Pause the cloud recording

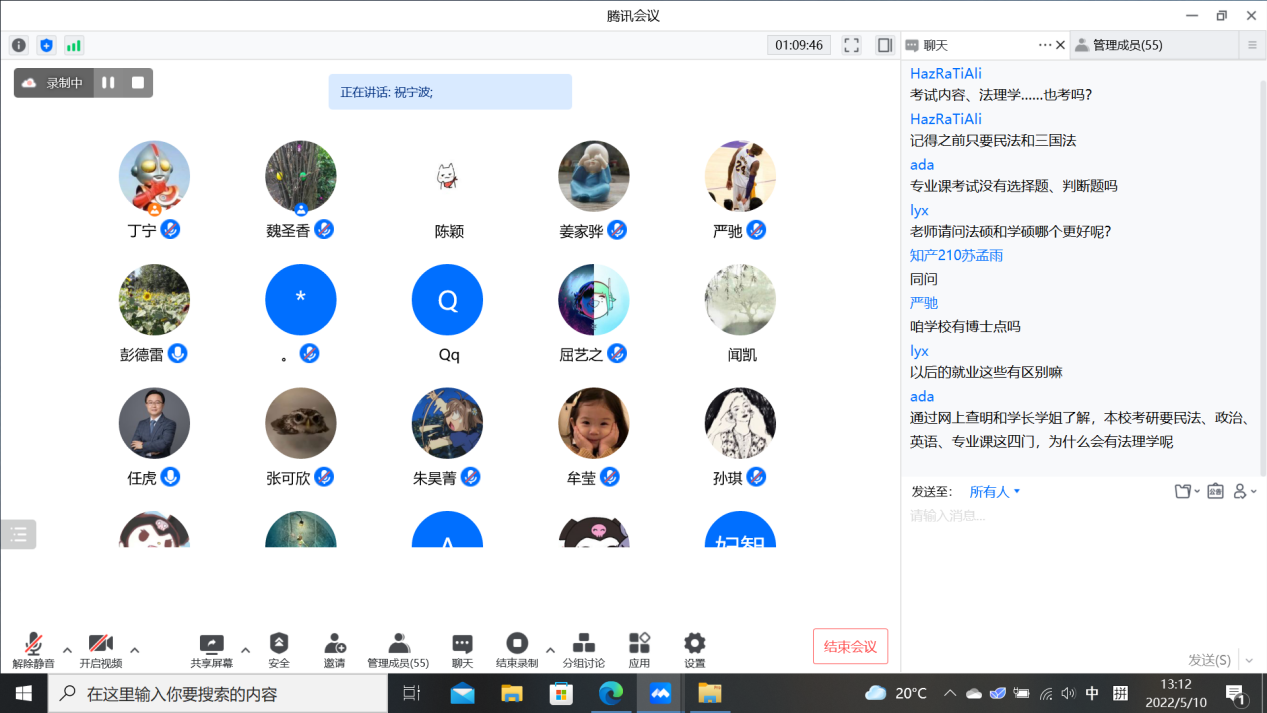tap(108, 83)
